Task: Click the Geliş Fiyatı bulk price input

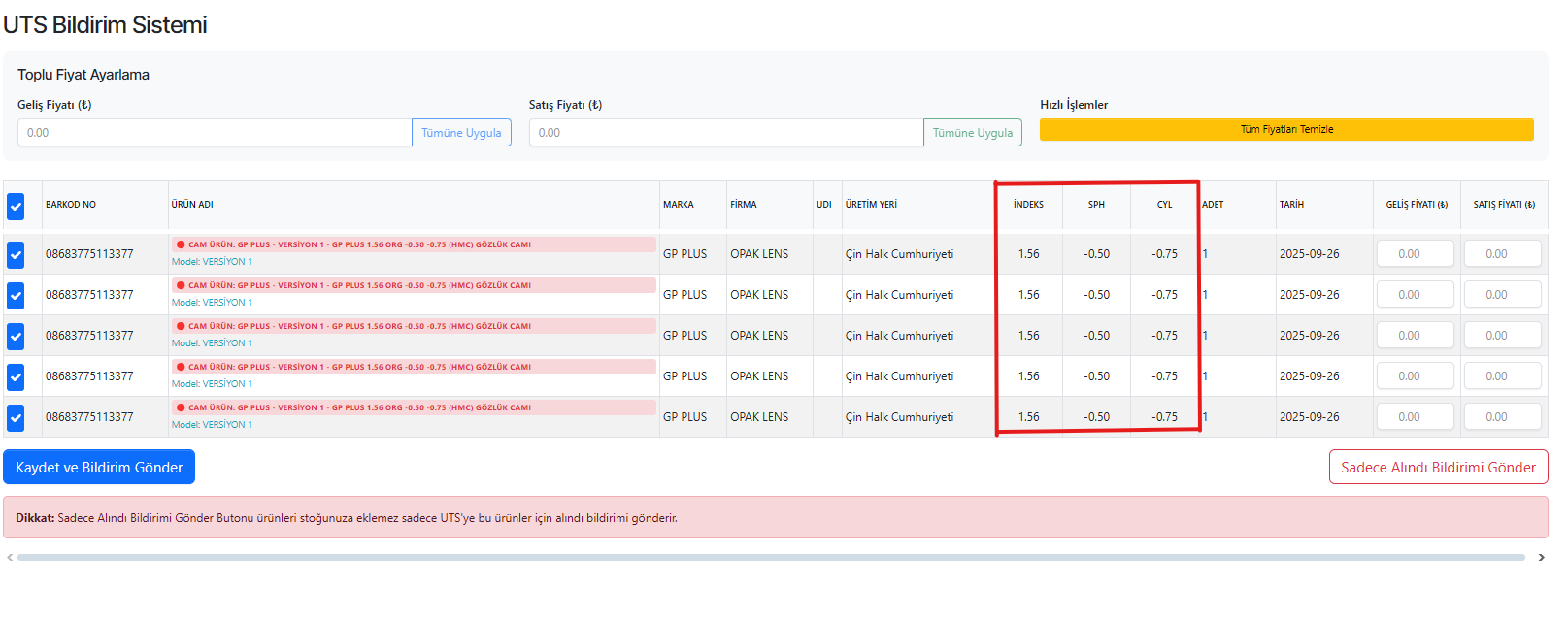Action: pyautogui.click(x=215, y=133)
